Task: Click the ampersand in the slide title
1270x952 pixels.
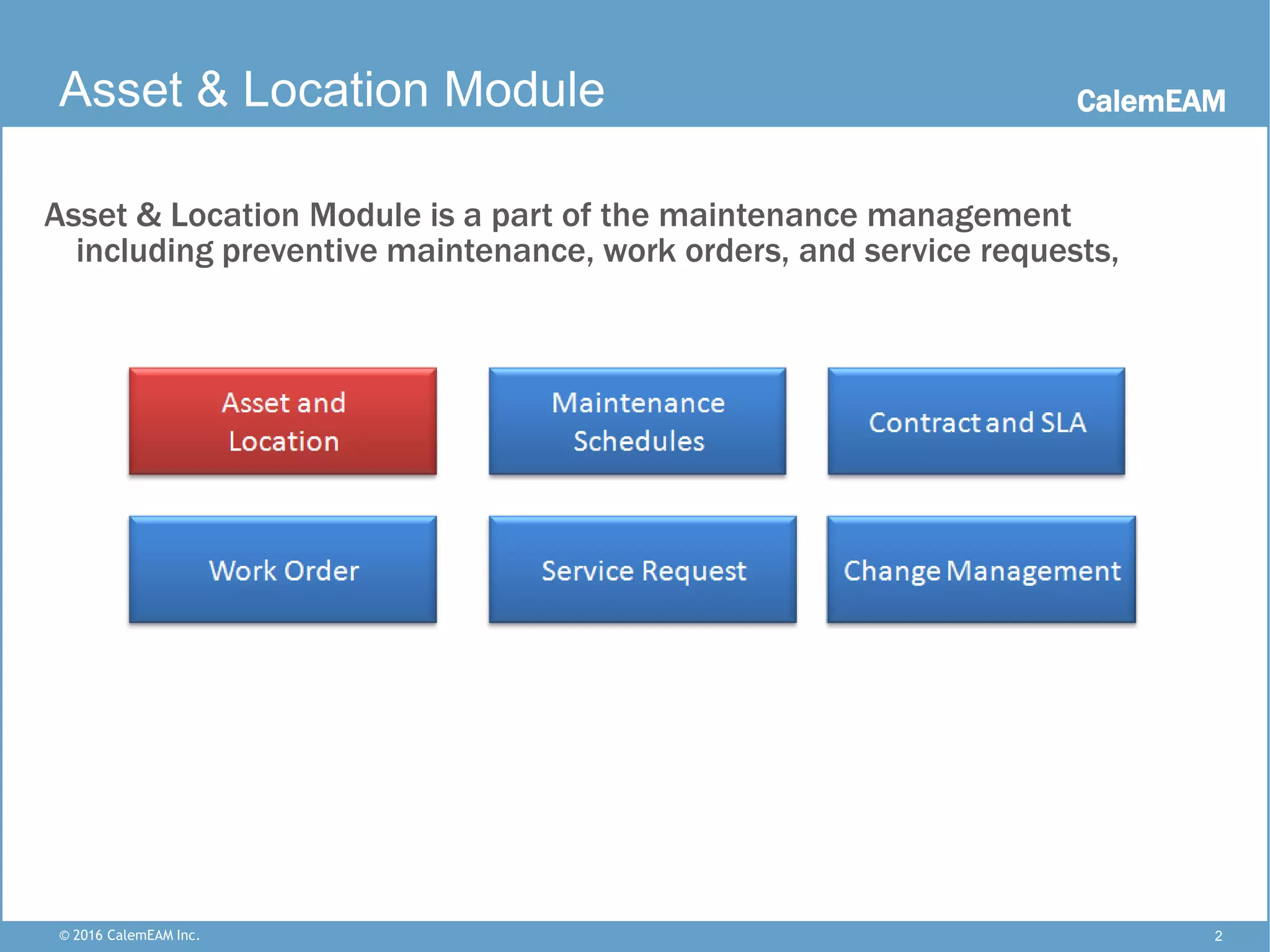Action: 212,89
